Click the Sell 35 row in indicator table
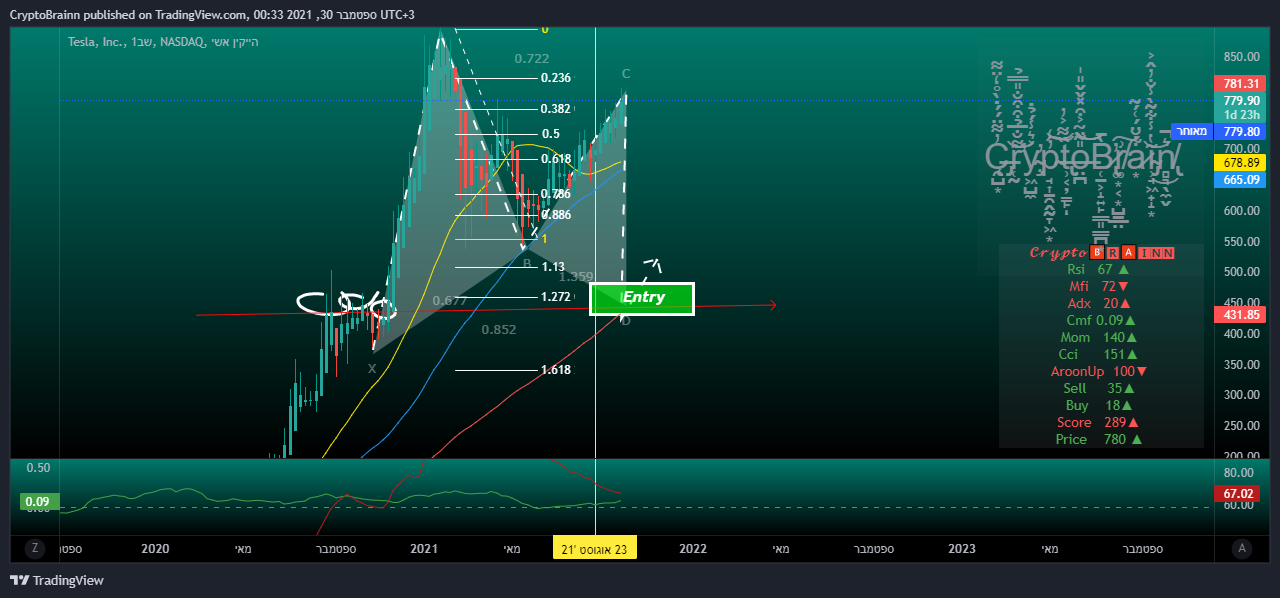The height and width of the screenshot is (598, 1280). [x=1098, y=388]
